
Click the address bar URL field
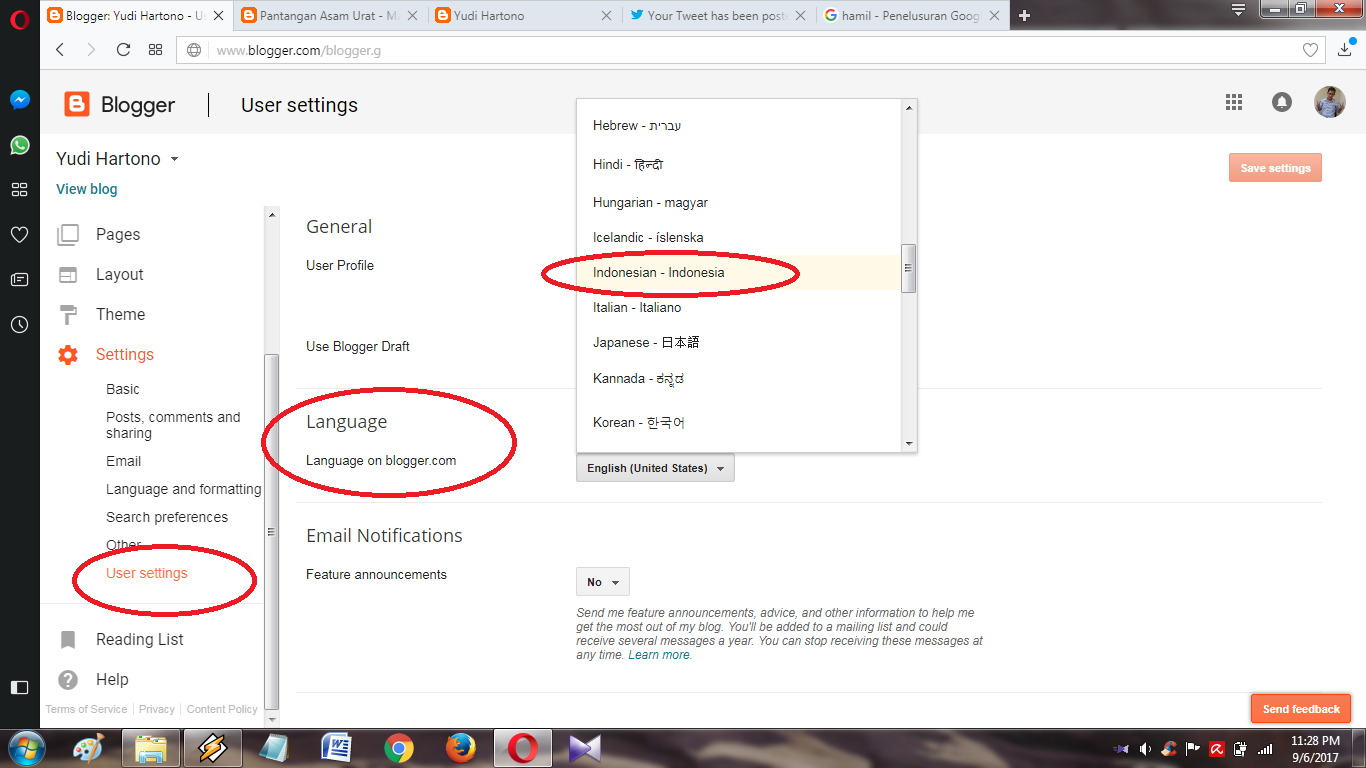[x=750, y=50]
